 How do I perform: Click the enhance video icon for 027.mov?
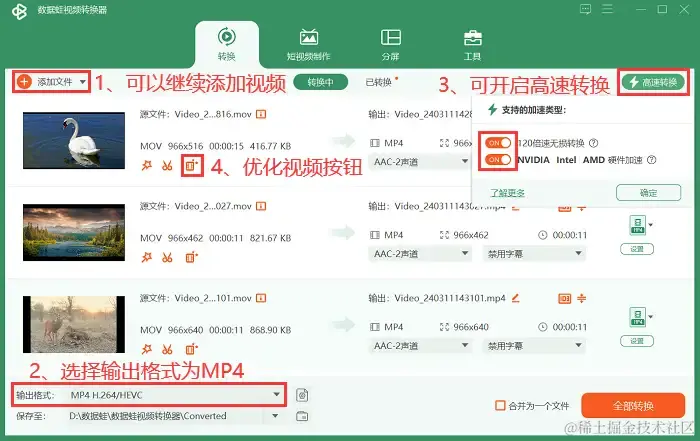[x=192, y=258]
